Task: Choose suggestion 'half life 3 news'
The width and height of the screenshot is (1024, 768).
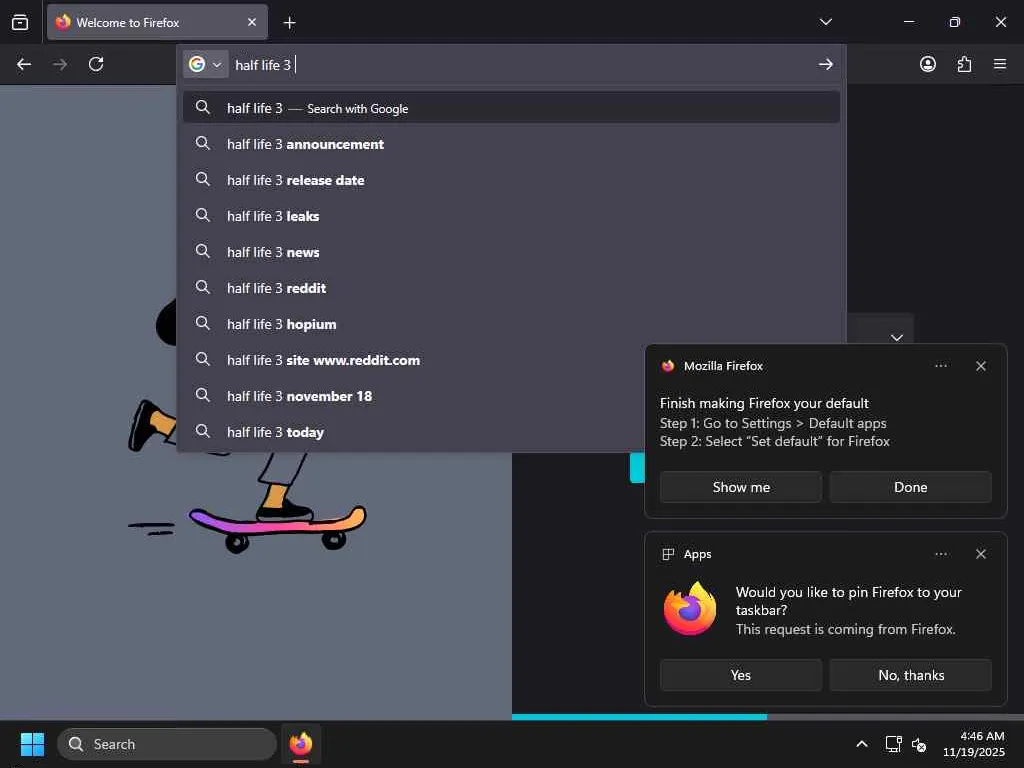Action: tap(511, 251)
